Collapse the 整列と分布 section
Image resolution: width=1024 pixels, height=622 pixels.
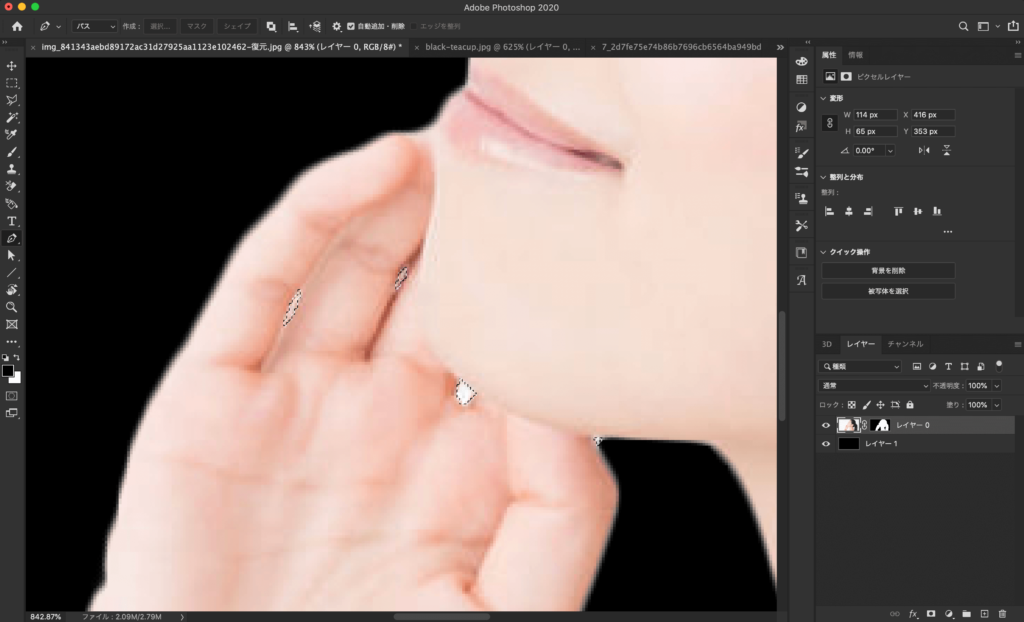point(823,177)
